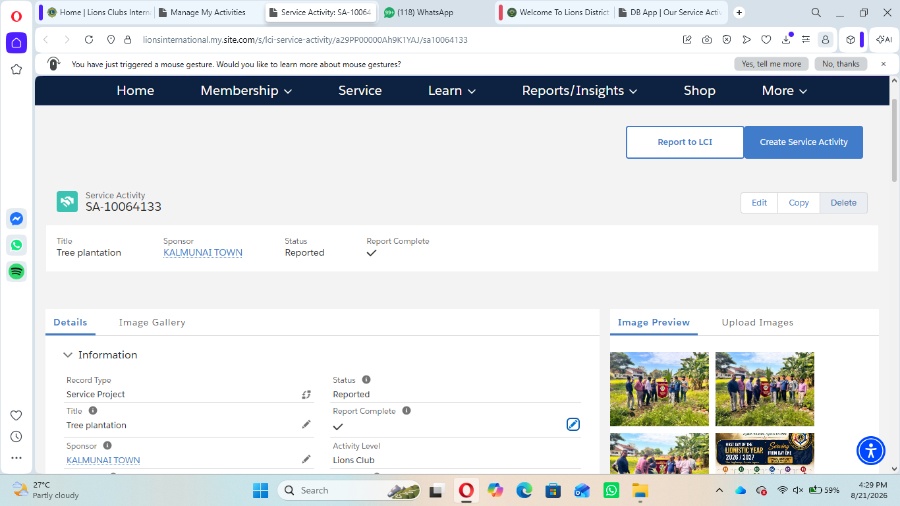
Task: Show Report Complete info tooltip in Details
Action: 406,411
